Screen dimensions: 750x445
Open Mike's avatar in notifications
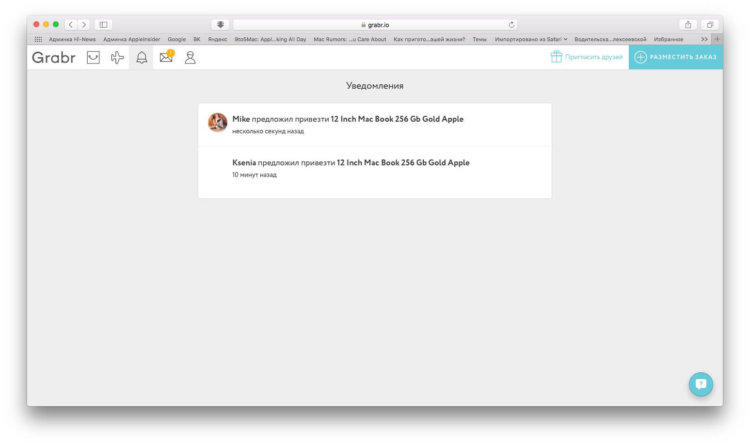(218, 122)
